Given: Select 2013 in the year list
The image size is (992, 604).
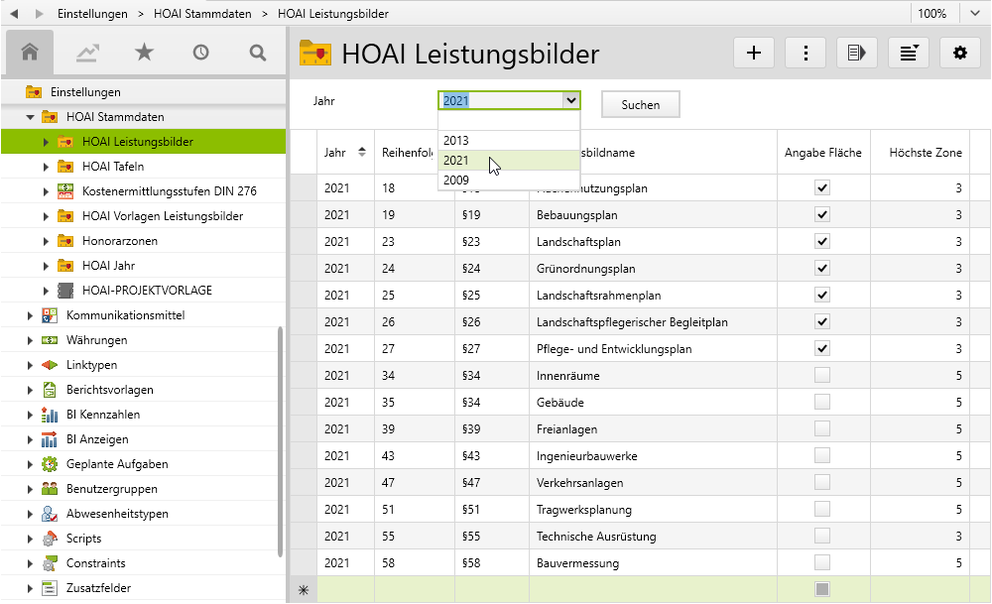Looking at the screenshot, I should pyautogui.click(x=509, y=140).
